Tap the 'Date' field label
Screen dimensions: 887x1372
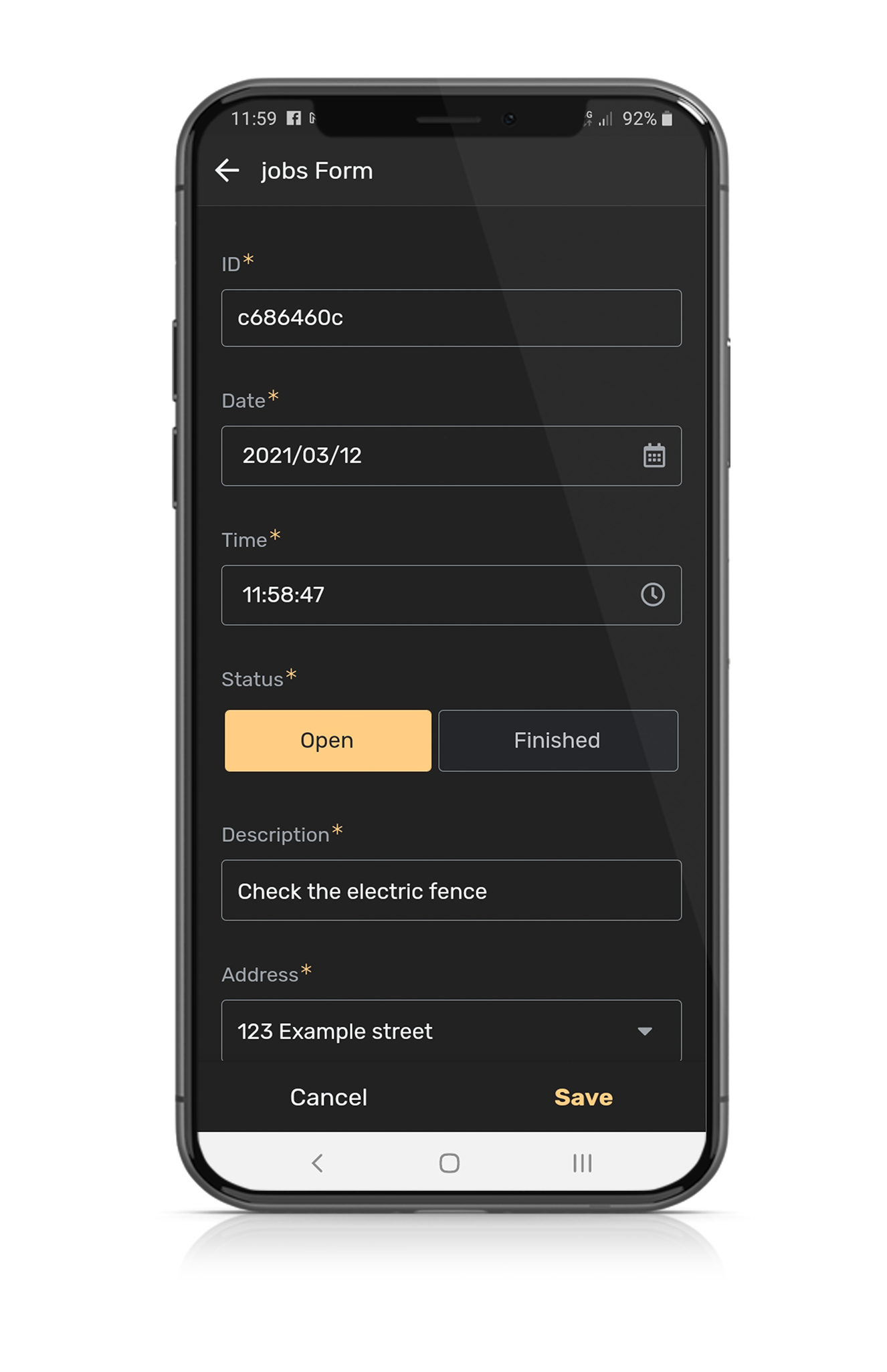(243, 401)
